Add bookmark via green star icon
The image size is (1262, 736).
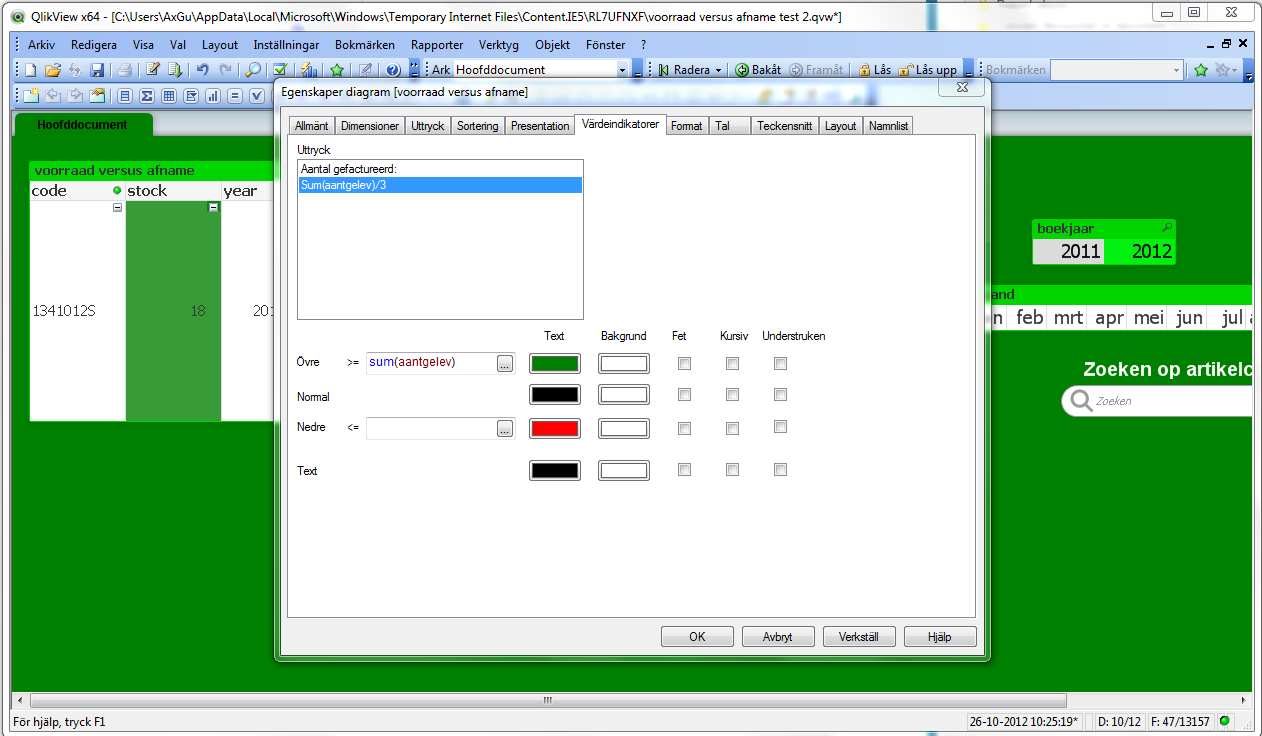pos(337,70)
